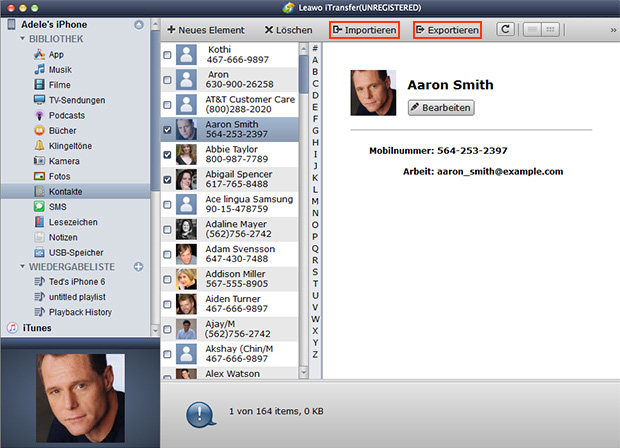Select untitled playlist
Viewport: 620px width, 448px height.
click(x=77, y=297)
